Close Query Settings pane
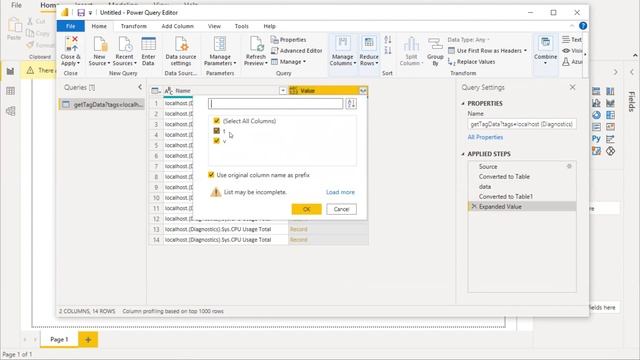 pos(572,87)
